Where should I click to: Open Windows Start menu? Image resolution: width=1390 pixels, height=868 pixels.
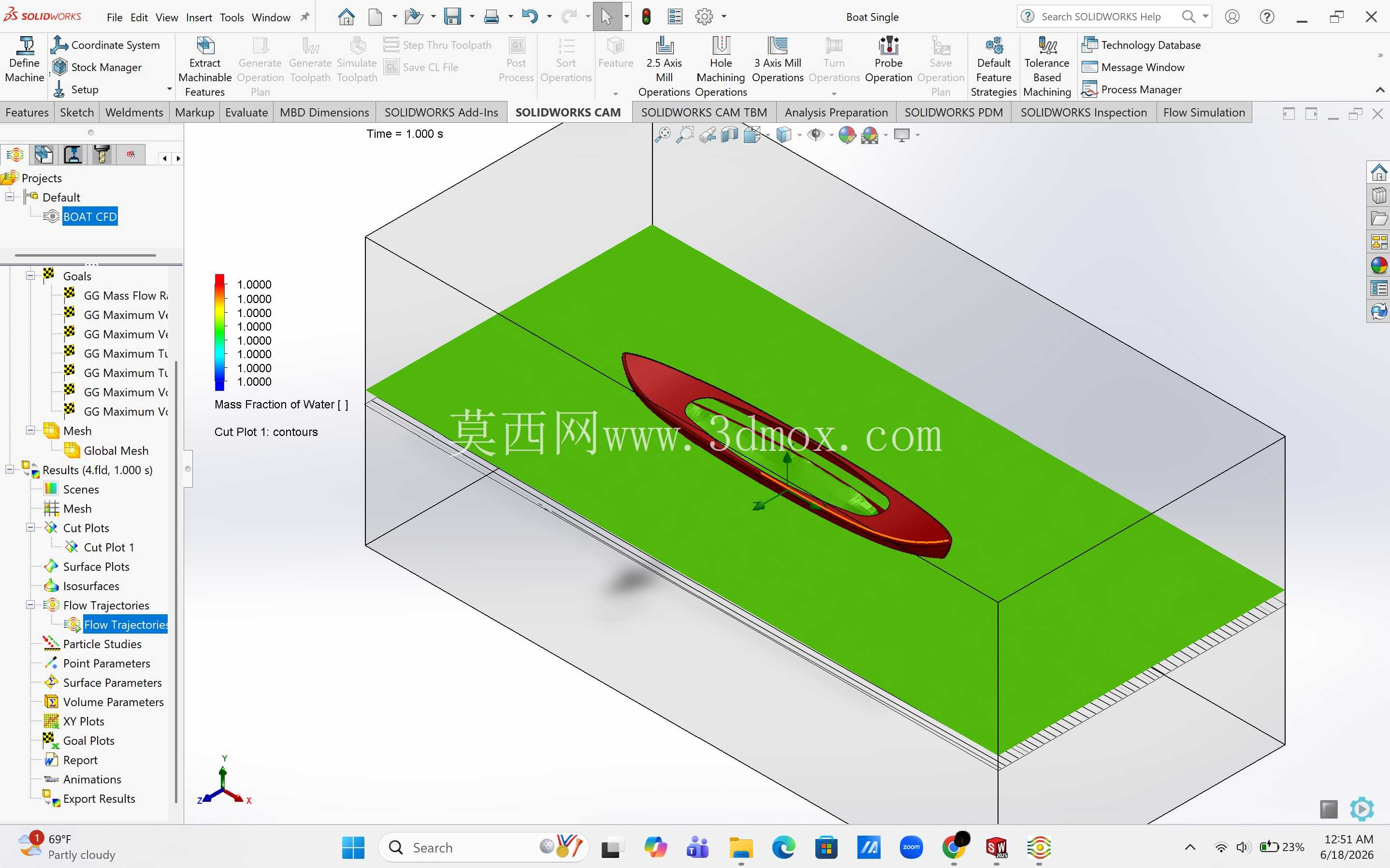click(353, 848)
